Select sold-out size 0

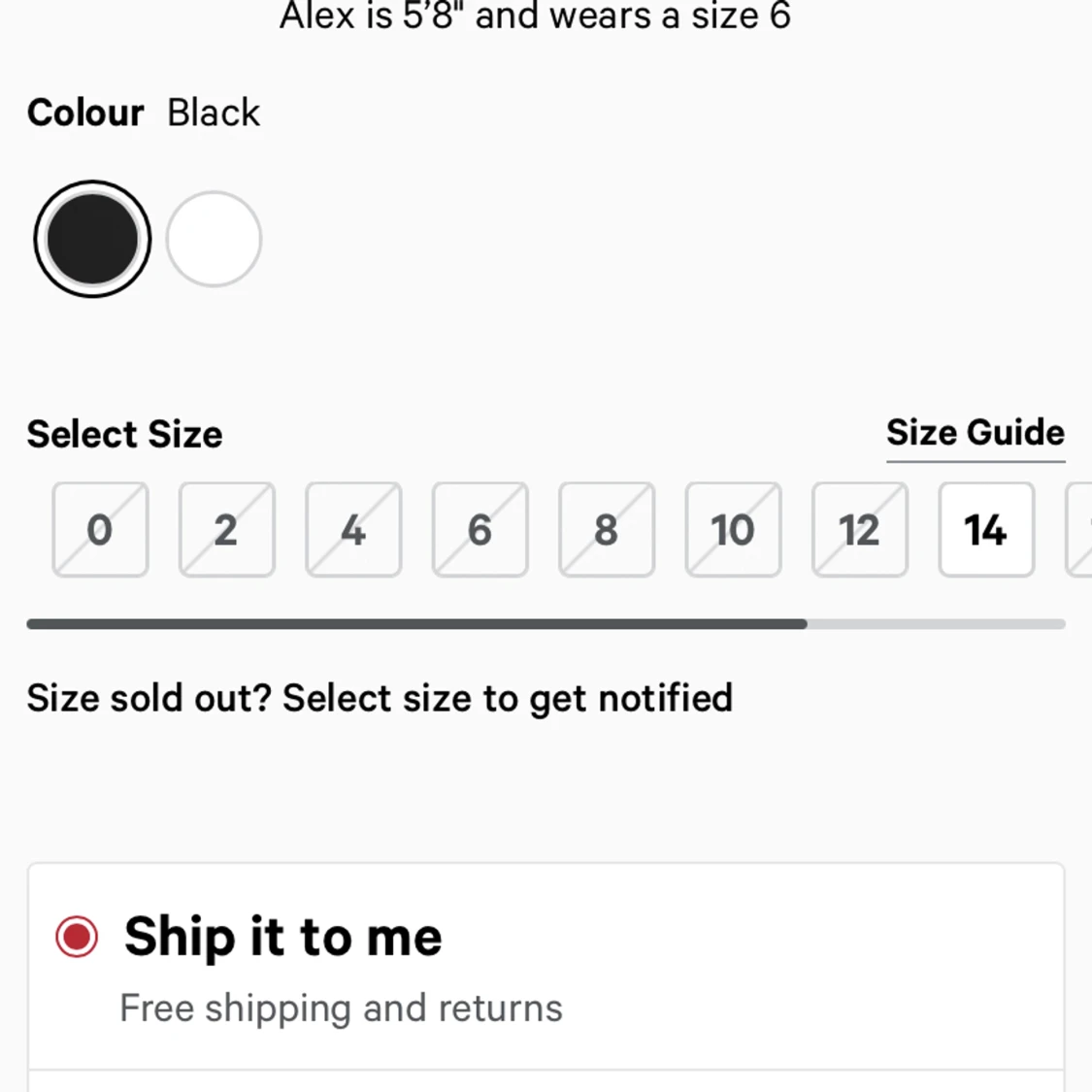point(100,530)
